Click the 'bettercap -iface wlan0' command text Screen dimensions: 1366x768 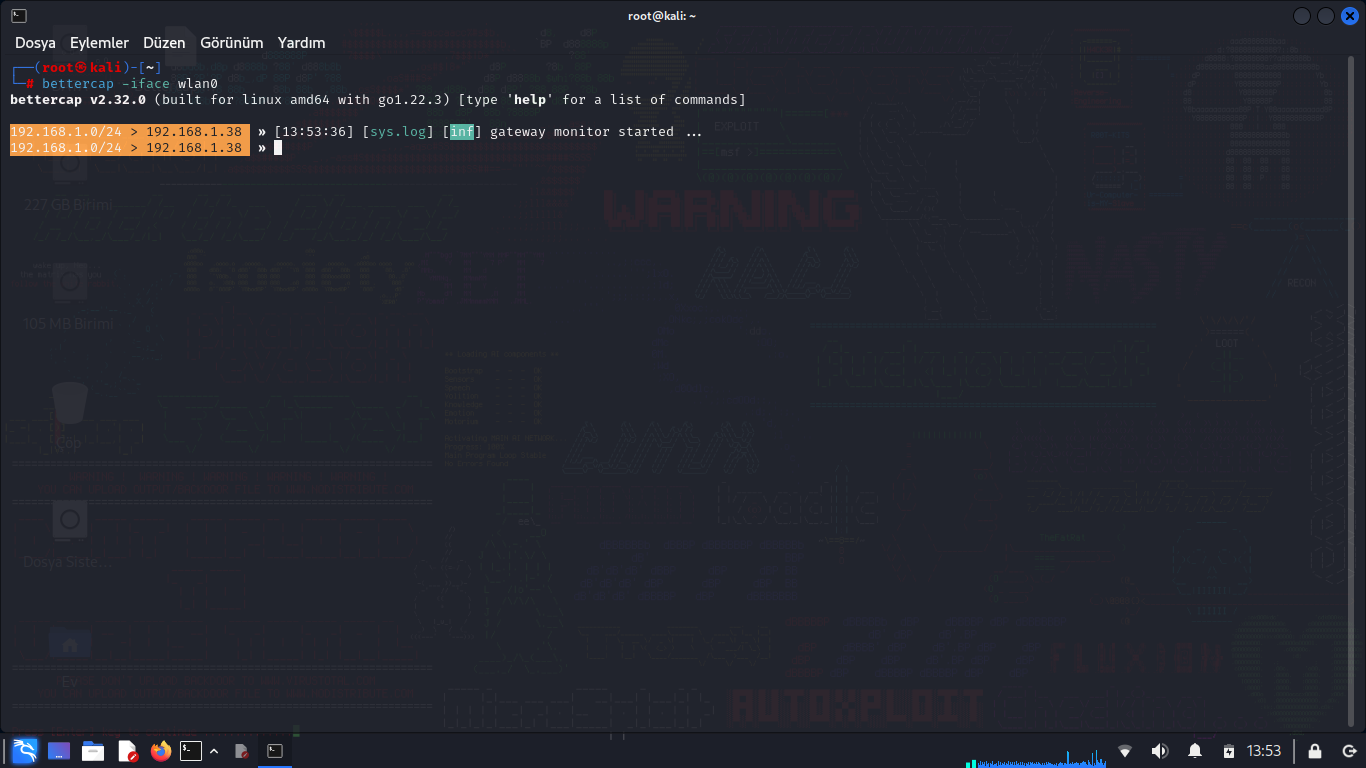coord(130,84)
